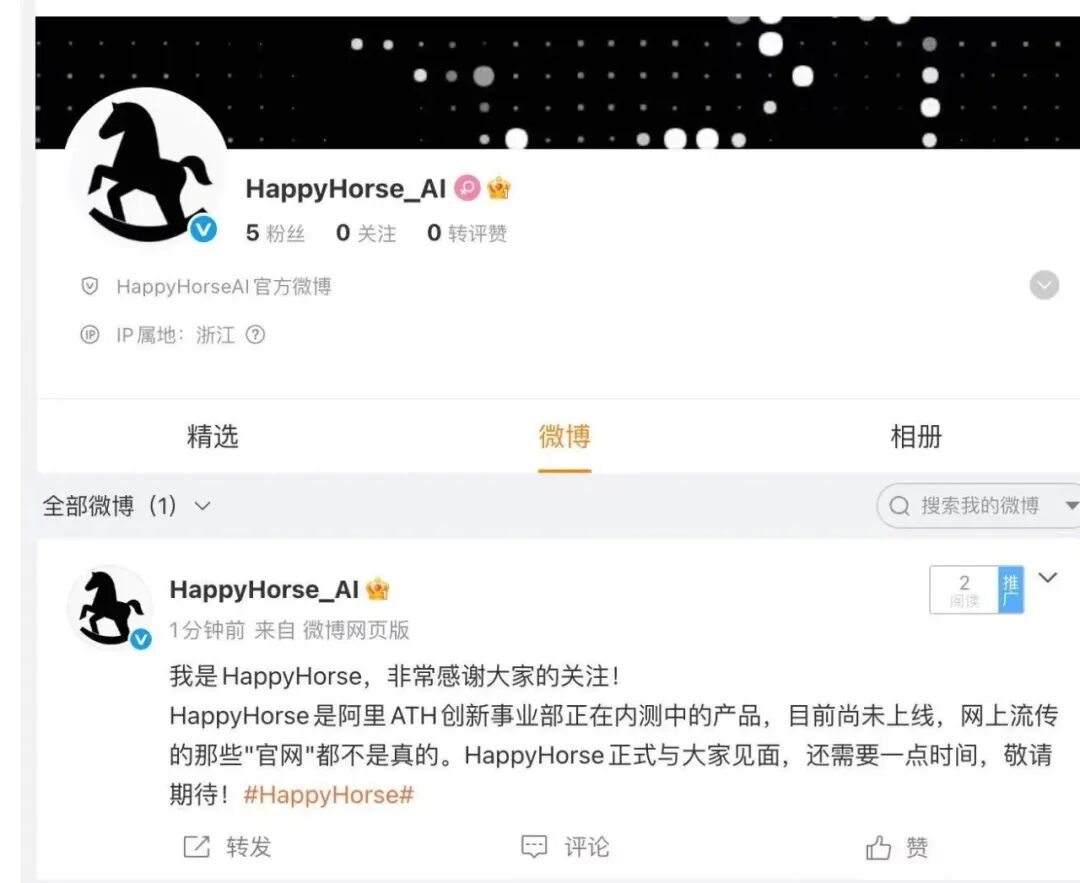Open the #HappyHorse# hashtag link
This screenshot has width=1080, height=883.
click(x=329, y=795)
